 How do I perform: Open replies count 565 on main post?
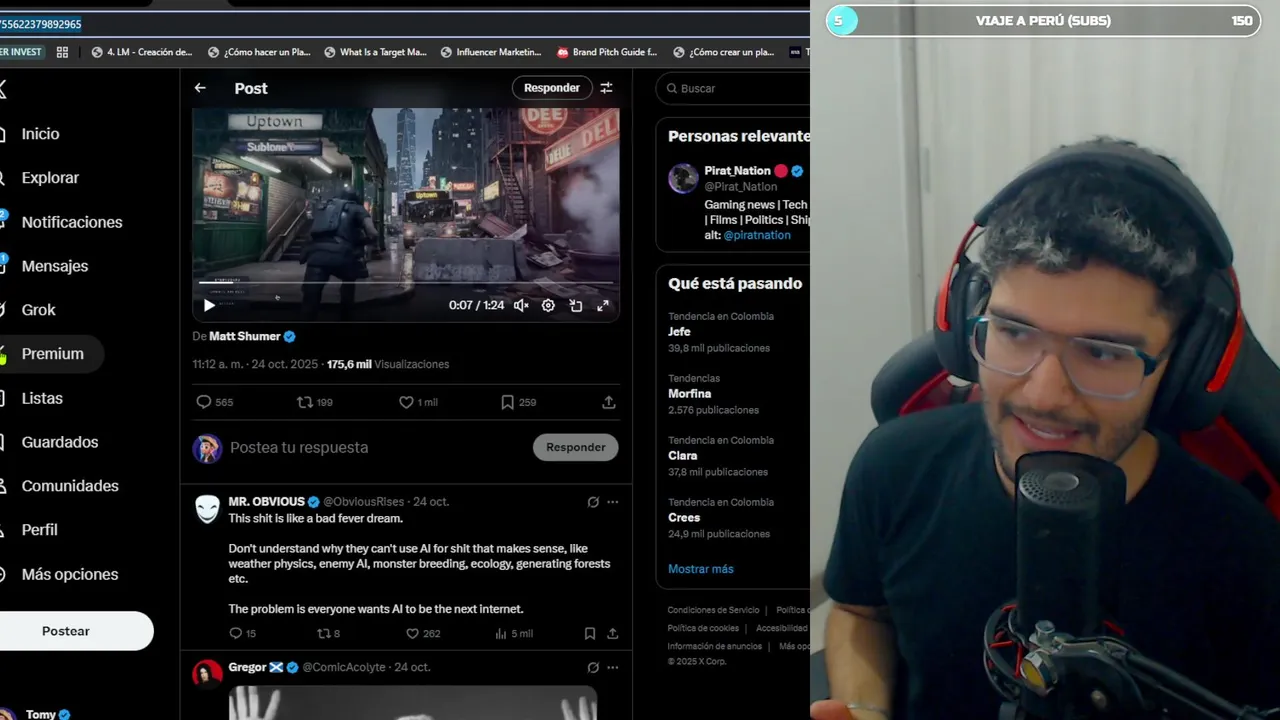(x=215, y=402)
